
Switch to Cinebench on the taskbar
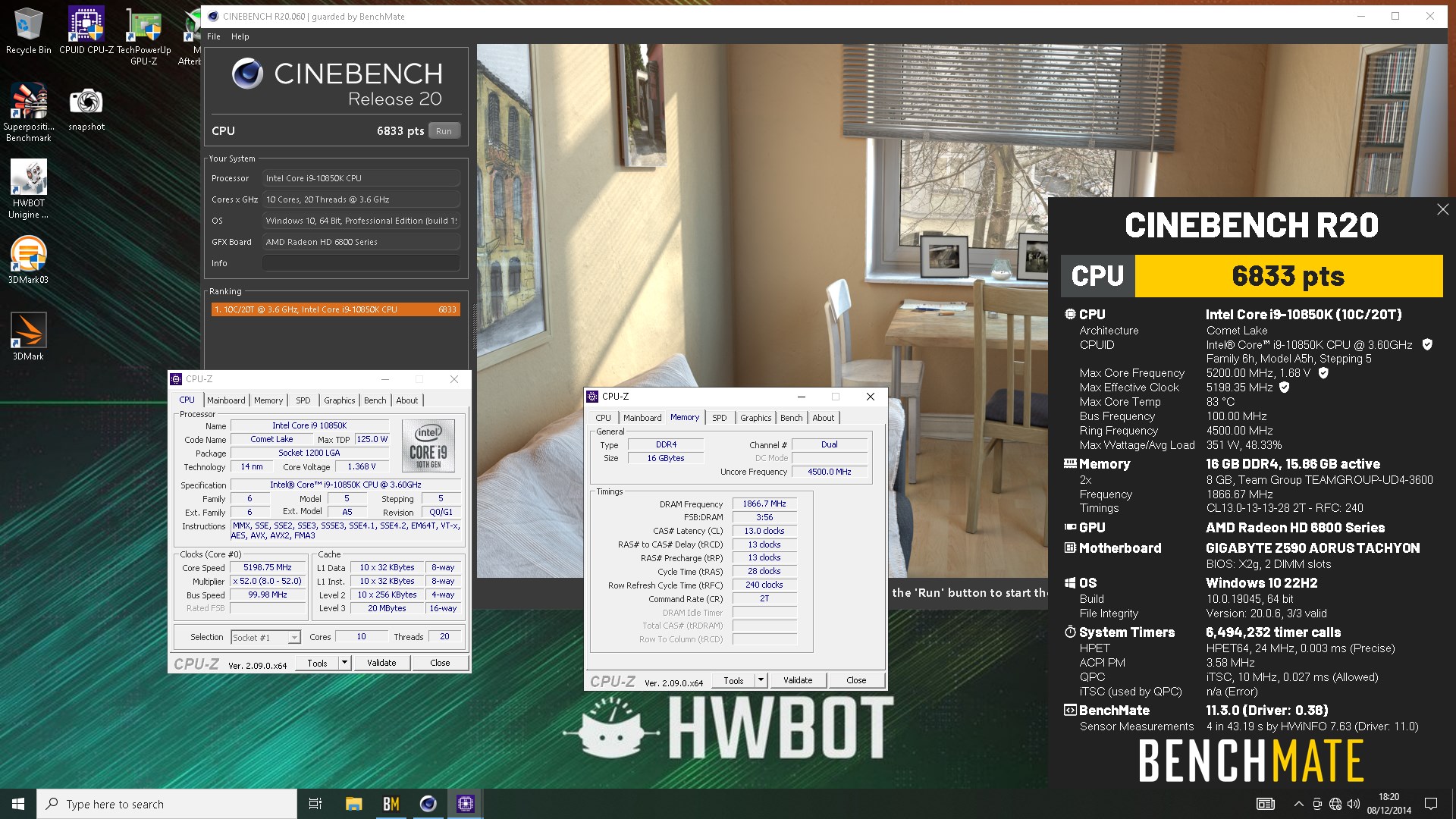click(x=428, y=804)
